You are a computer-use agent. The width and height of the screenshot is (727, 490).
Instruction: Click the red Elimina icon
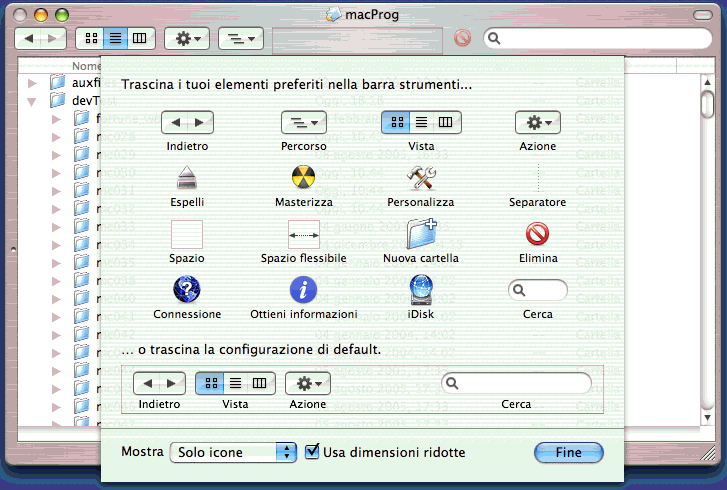tap(537, 234)
